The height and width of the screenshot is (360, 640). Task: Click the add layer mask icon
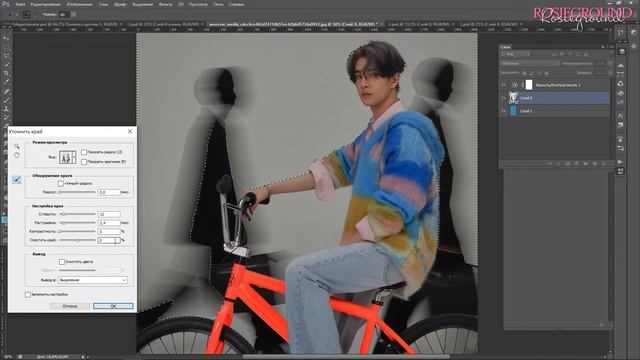pyautogui.click(x=568, y=164)
